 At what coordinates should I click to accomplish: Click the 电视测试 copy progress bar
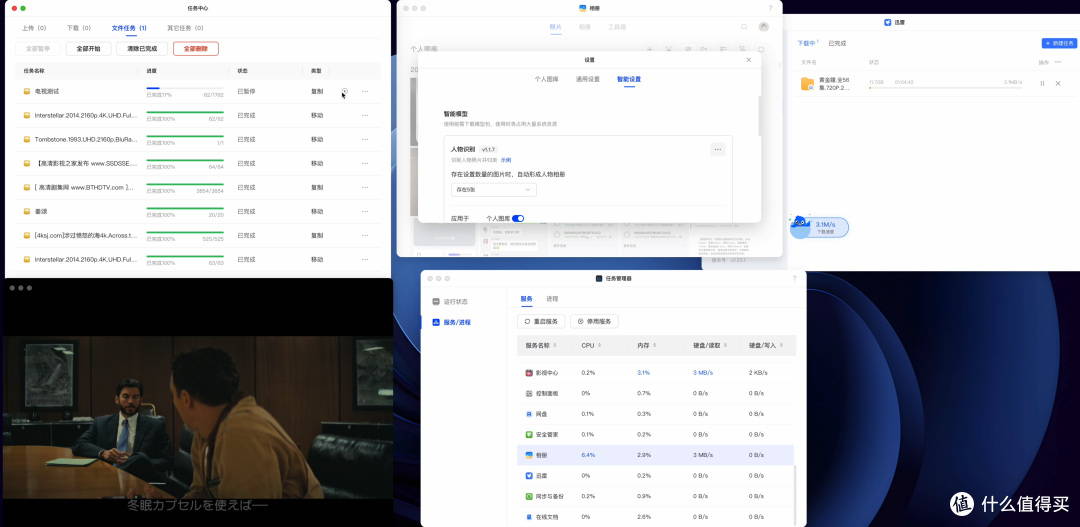coord(185,88)
